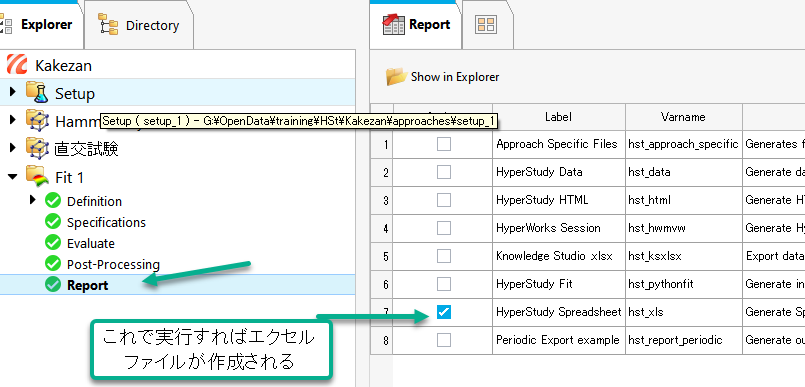Select the Definition step
This screenshot has height=387, width=805.
pyautogui.click(x=94, y=201)
